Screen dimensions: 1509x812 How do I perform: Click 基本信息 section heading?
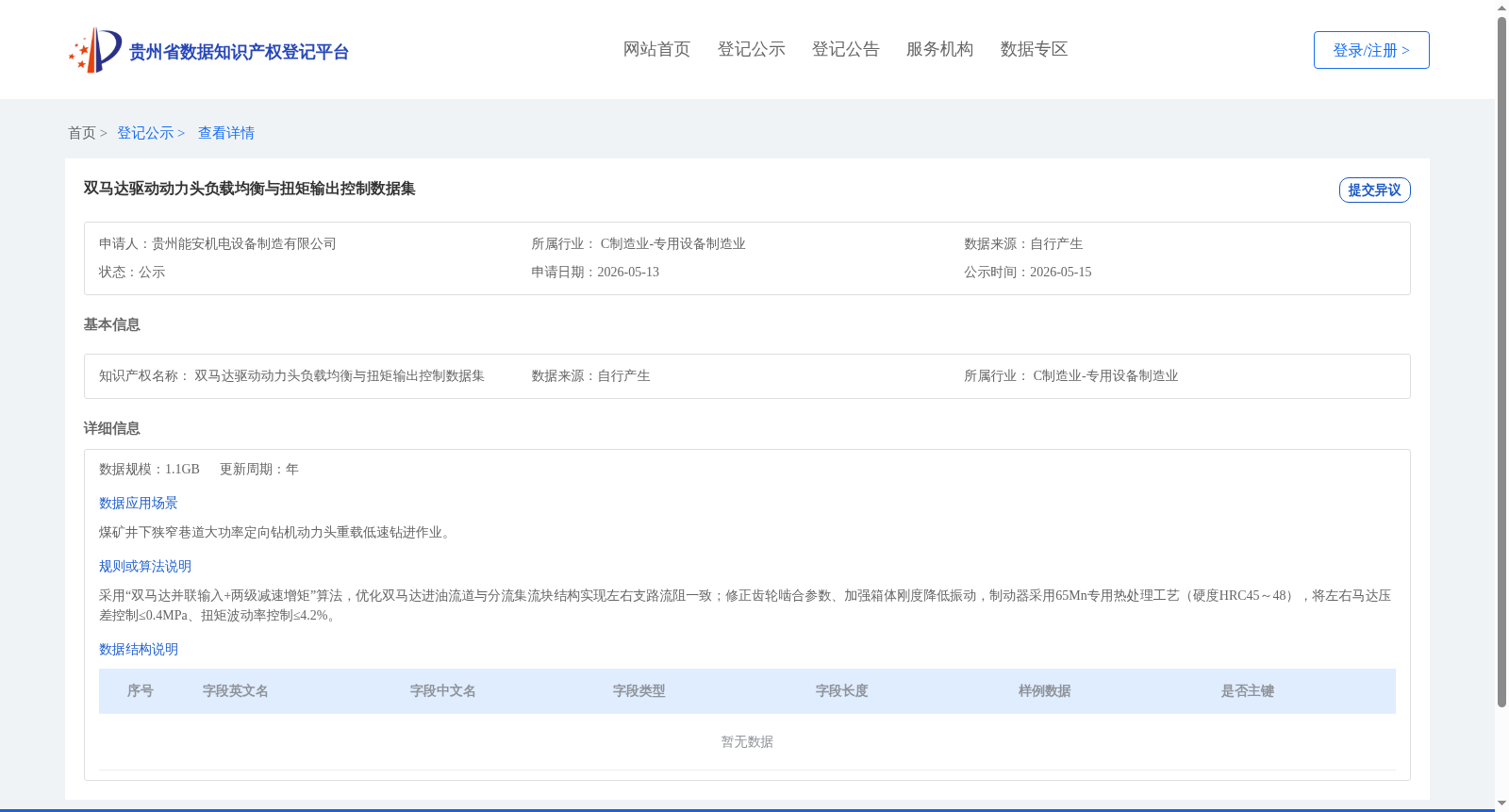point(111,324)
